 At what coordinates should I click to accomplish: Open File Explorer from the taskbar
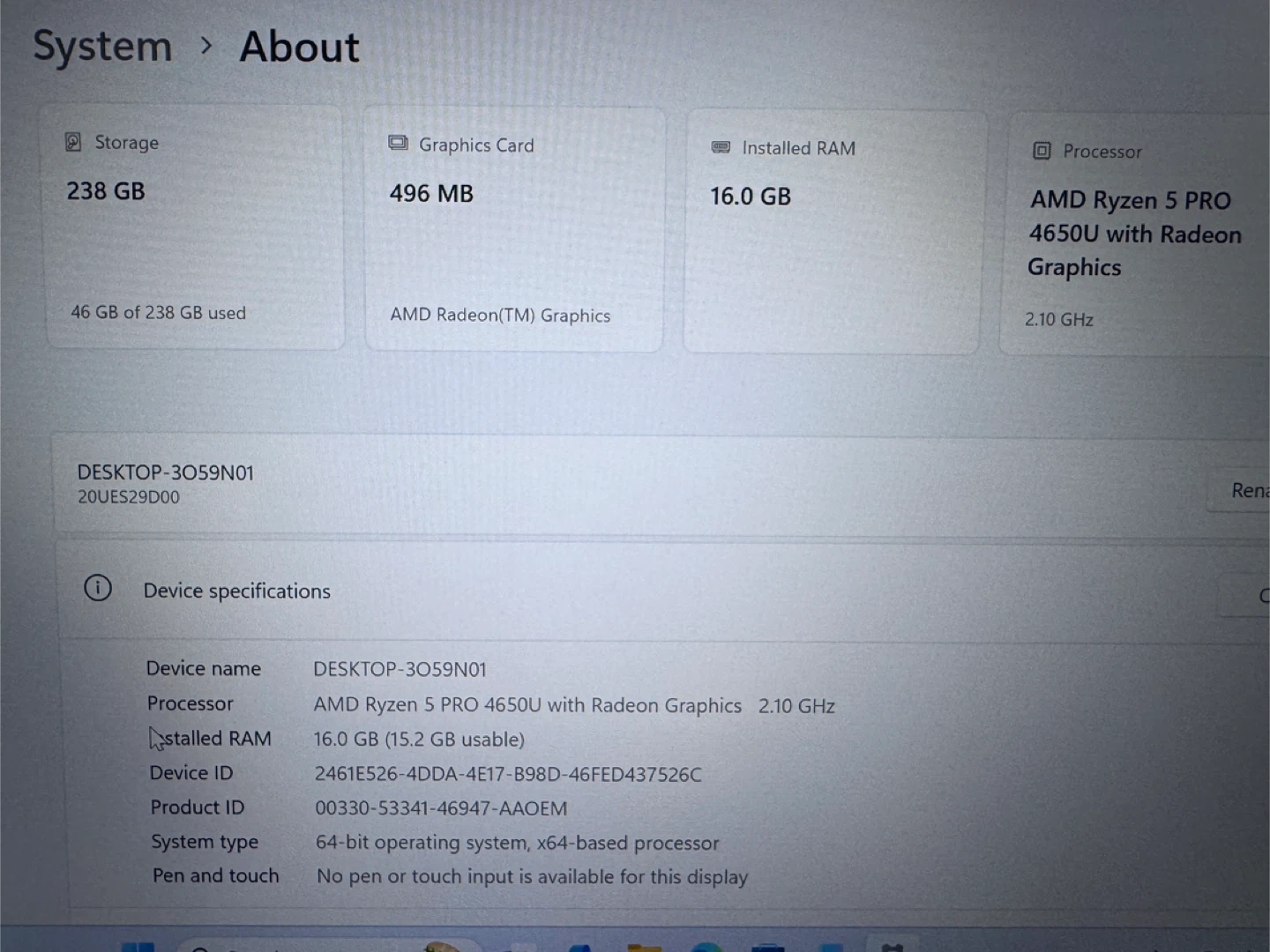pos(644,948)
